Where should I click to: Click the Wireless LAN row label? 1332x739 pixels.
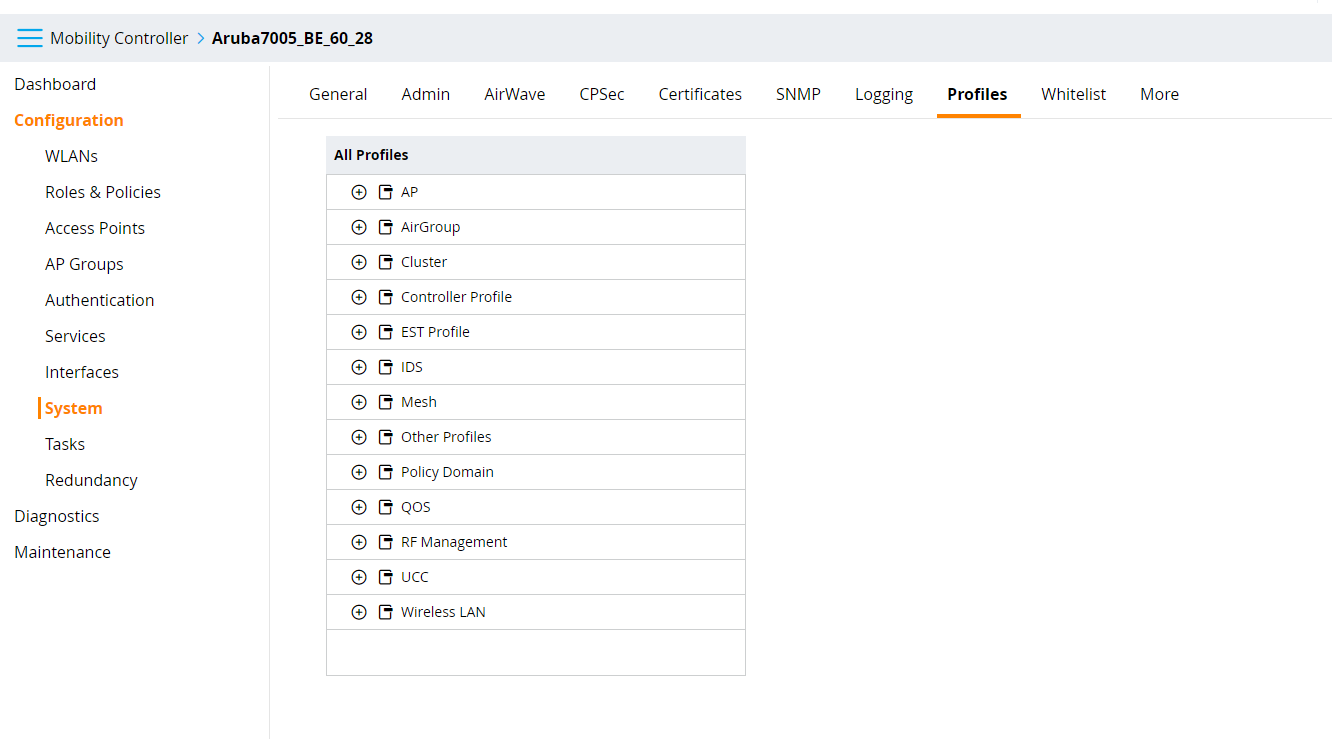443,612
